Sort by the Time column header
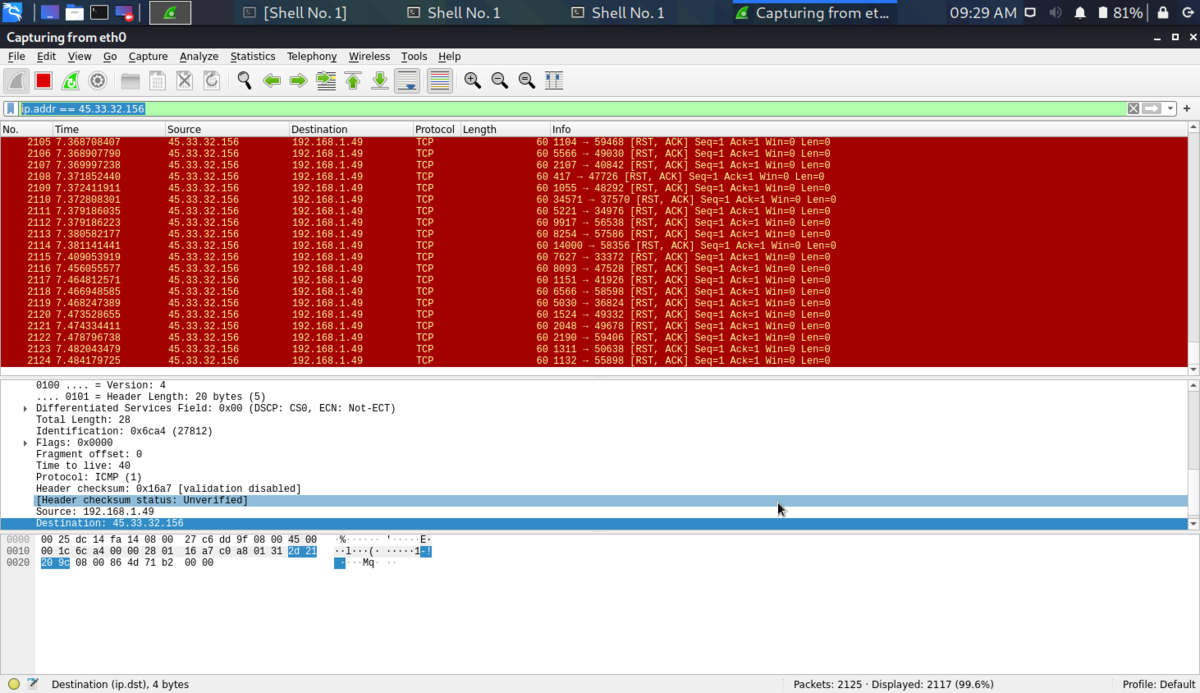The height and width of the screenshot is (693, 1200). point(108,129)
